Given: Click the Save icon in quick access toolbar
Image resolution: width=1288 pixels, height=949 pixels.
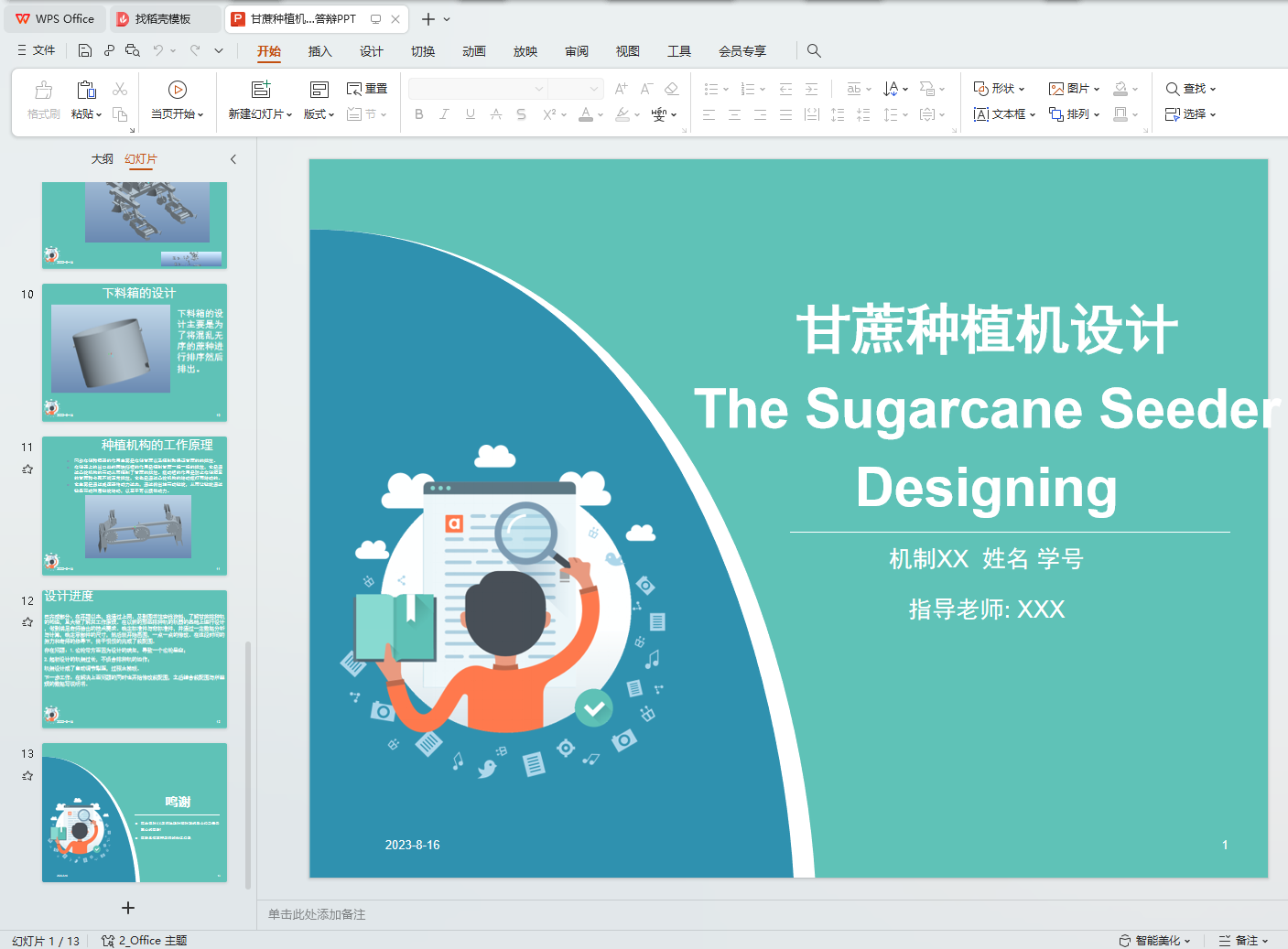Looking at the screenshot, I should [x=85, y=50].
